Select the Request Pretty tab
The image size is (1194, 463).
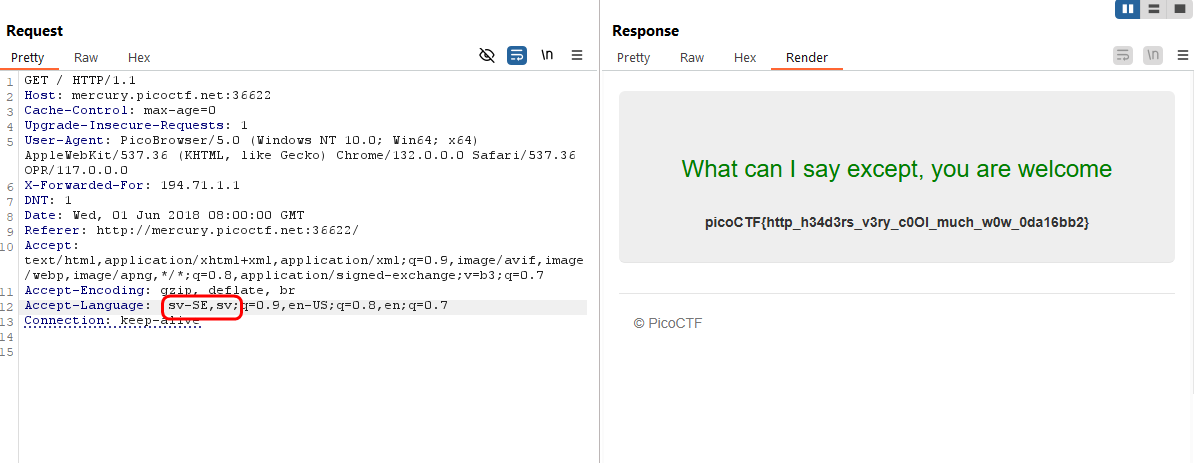(28, 58)
